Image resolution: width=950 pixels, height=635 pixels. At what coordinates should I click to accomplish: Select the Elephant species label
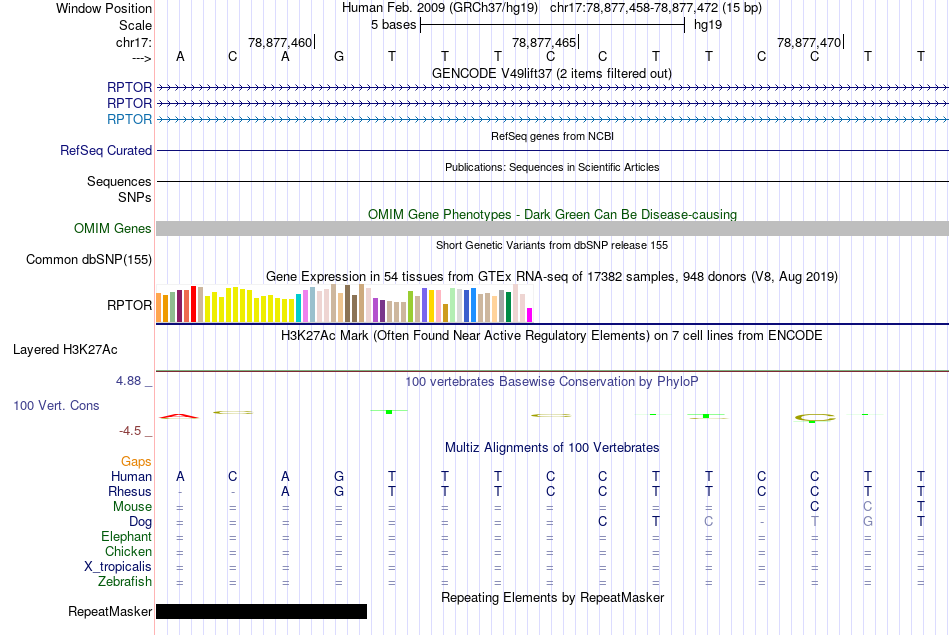[126, 537]
